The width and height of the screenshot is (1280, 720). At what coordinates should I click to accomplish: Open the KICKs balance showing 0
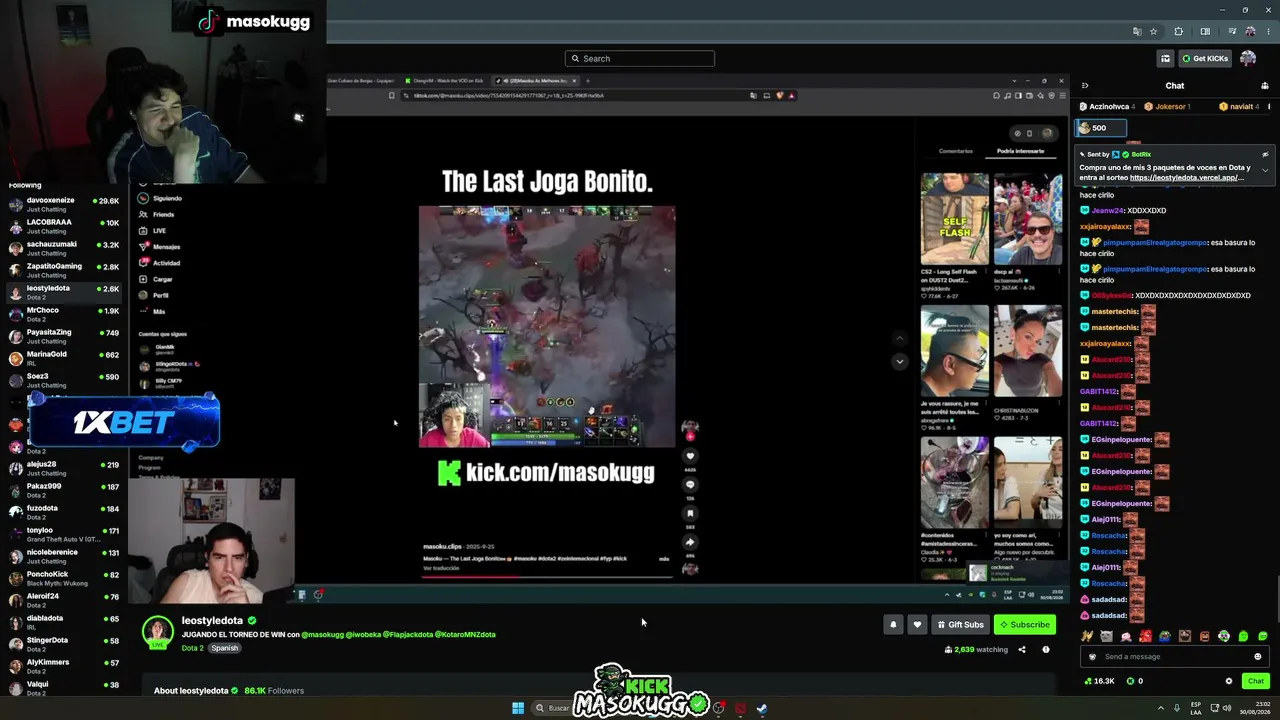1135,681
